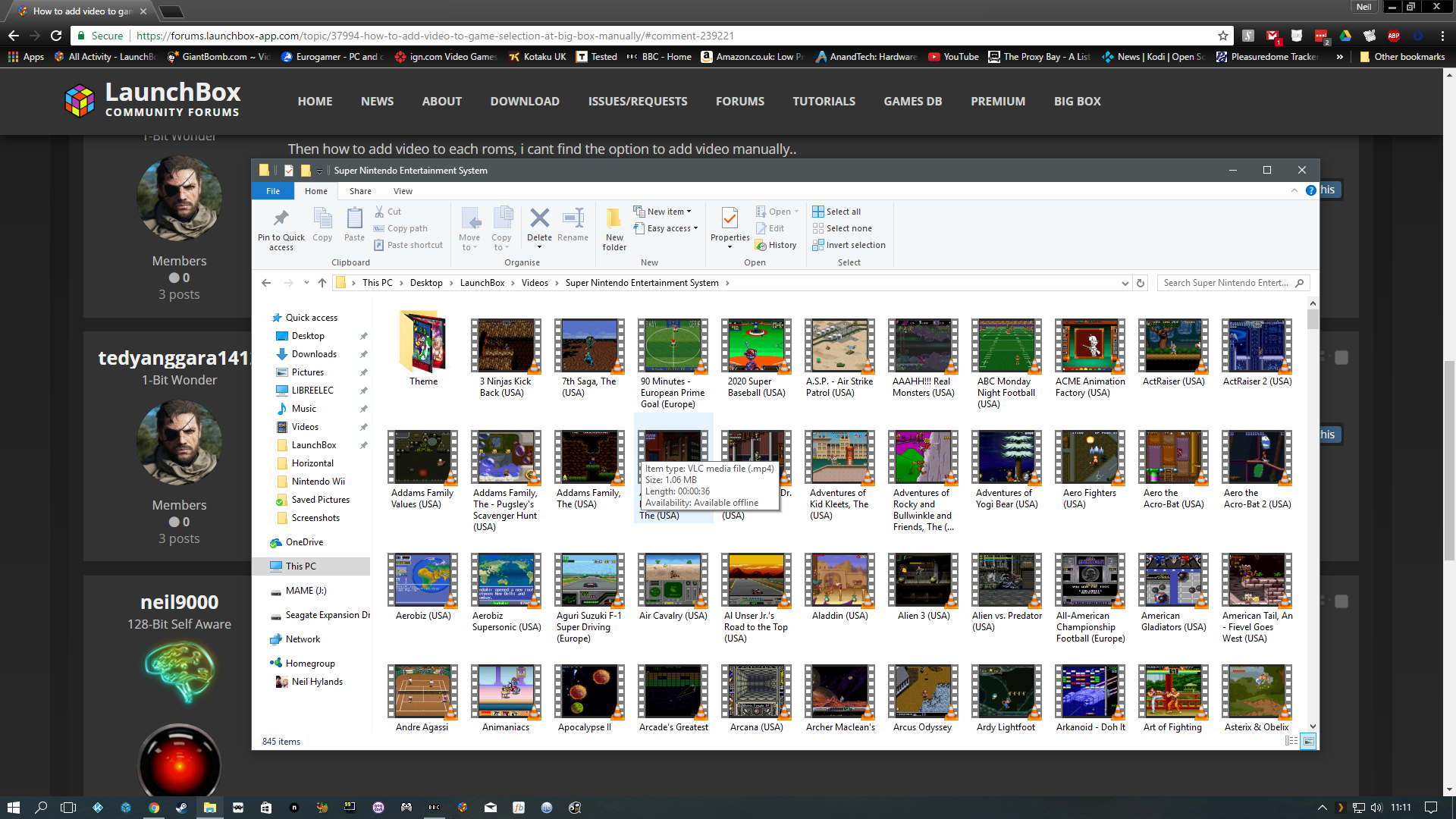This screenshot has height=819, width=1456.
Task: Click Videos in the breadcrumb path
Action: coord(535,283)
